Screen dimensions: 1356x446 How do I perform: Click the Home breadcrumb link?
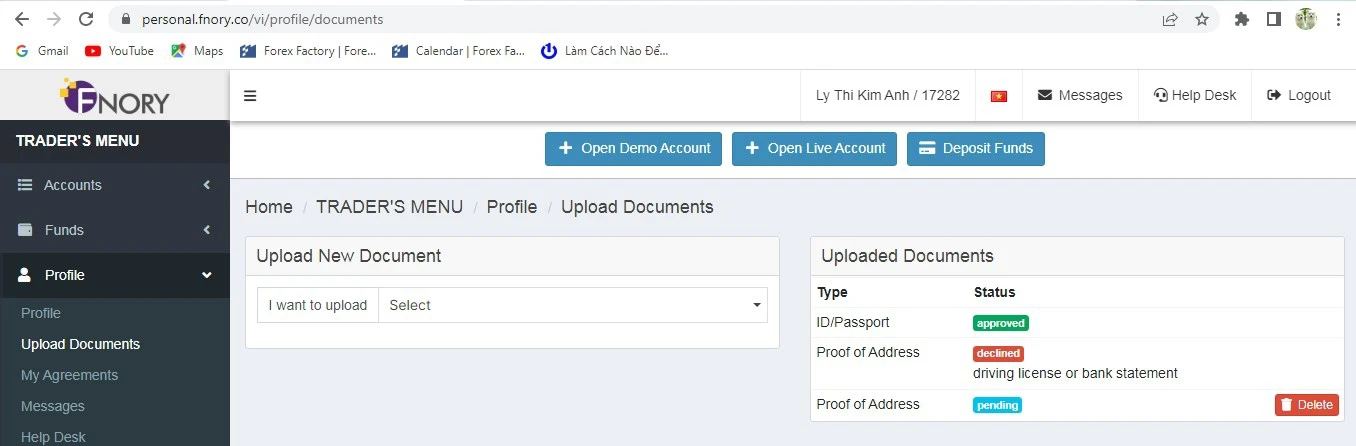[268, 207]
